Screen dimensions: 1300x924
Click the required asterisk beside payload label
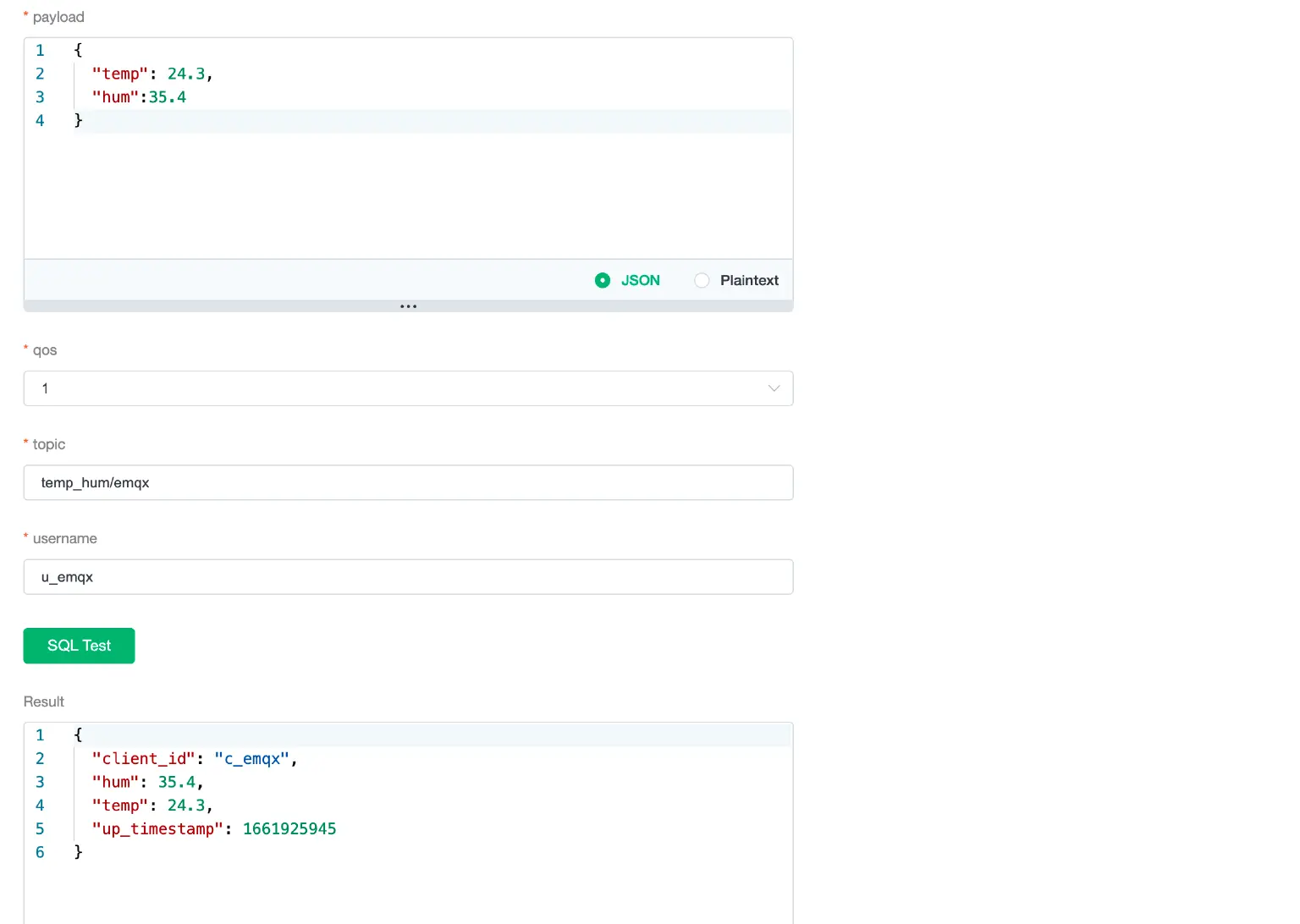coord(25,16)
